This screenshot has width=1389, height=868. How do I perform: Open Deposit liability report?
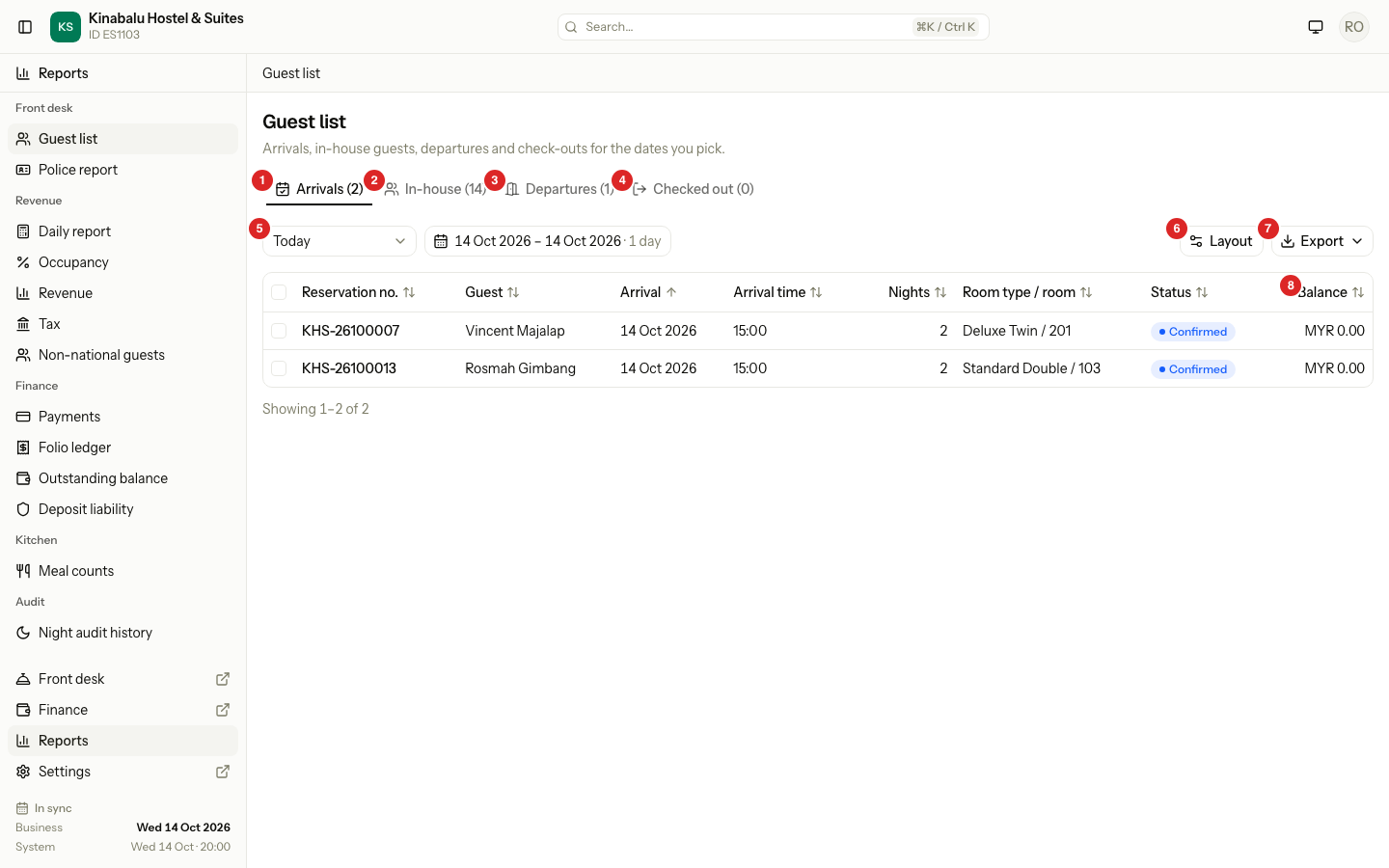pos(123,509)
